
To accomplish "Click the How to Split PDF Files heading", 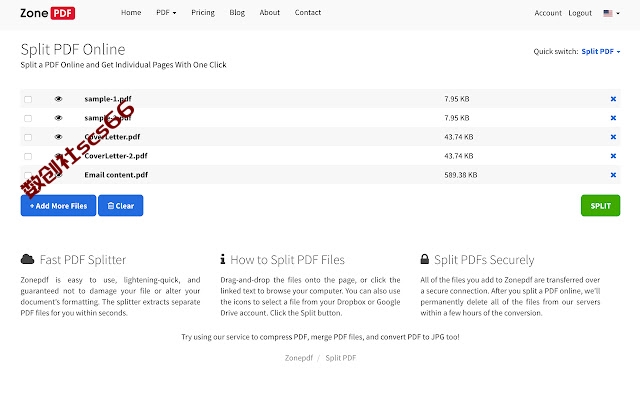I will (x=288, y=260).
